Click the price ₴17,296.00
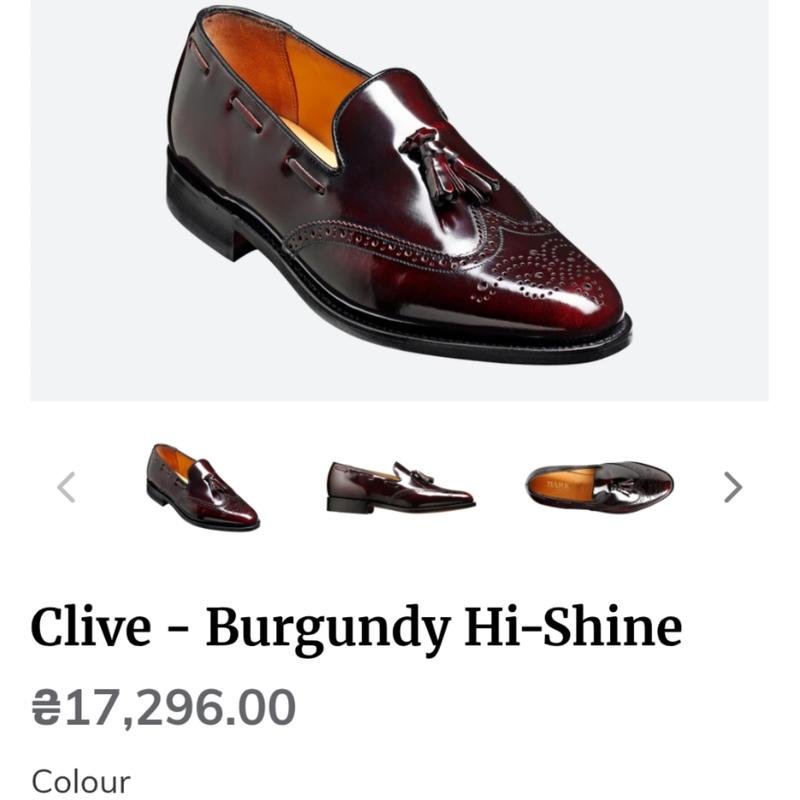 [x=164, y=707]
